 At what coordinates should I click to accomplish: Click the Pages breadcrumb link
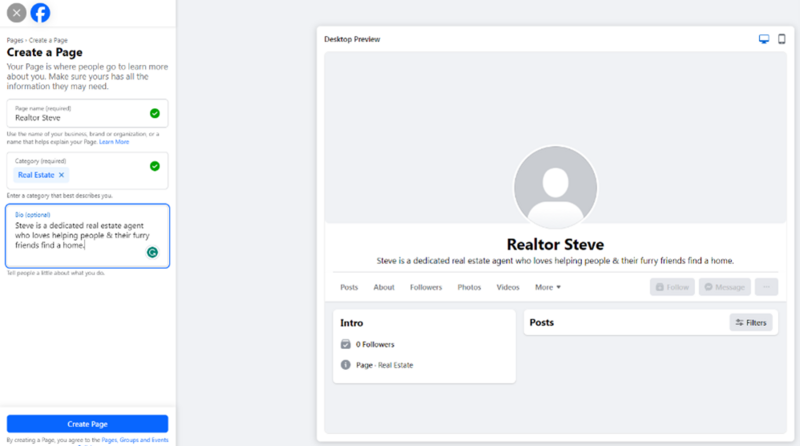coord(15,40)
